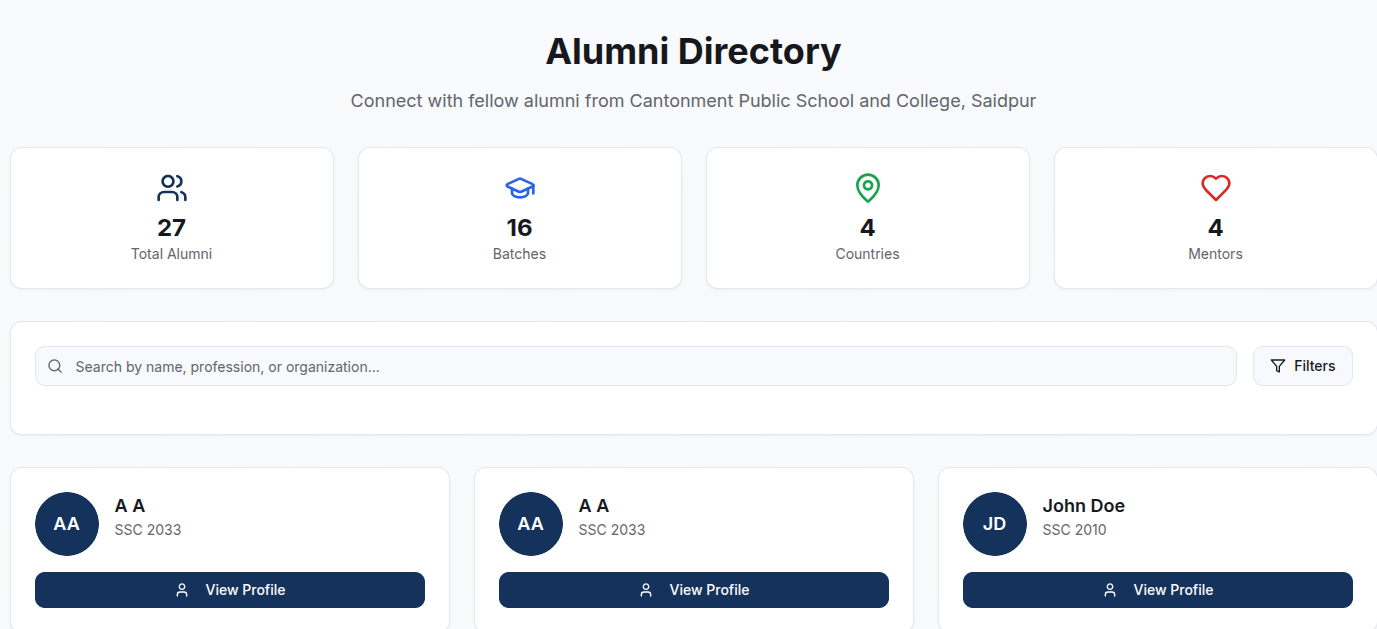Screen dimensions: 1377x629
Task: Click the red heart icon above Mentors
Action: click(1216, 188)
